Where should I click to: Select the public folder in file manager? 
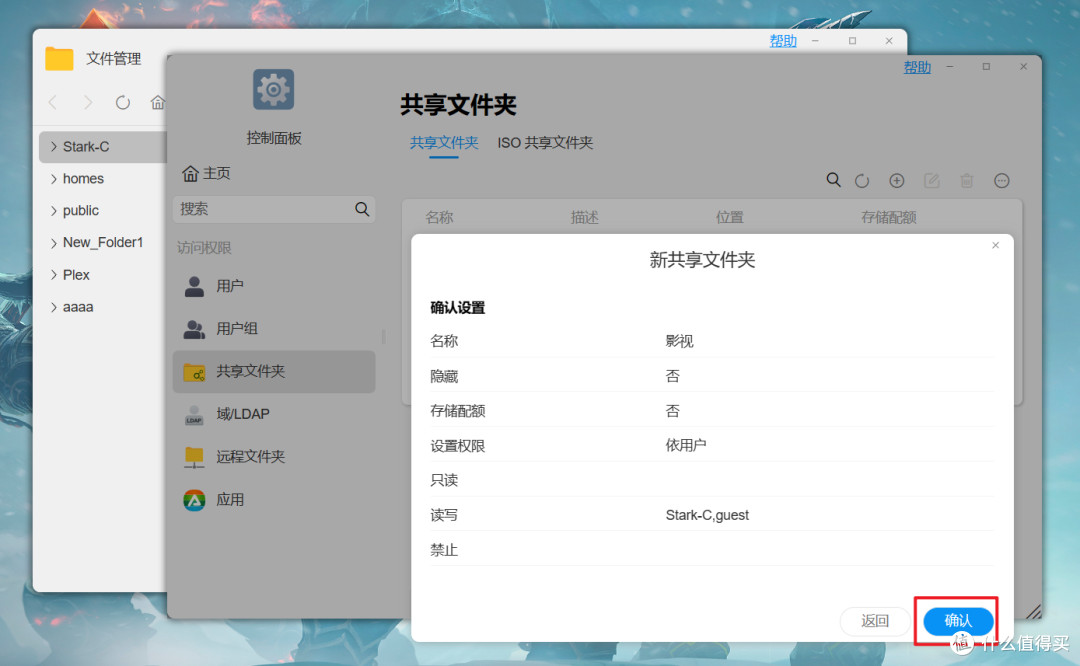[x=81, y=211]
